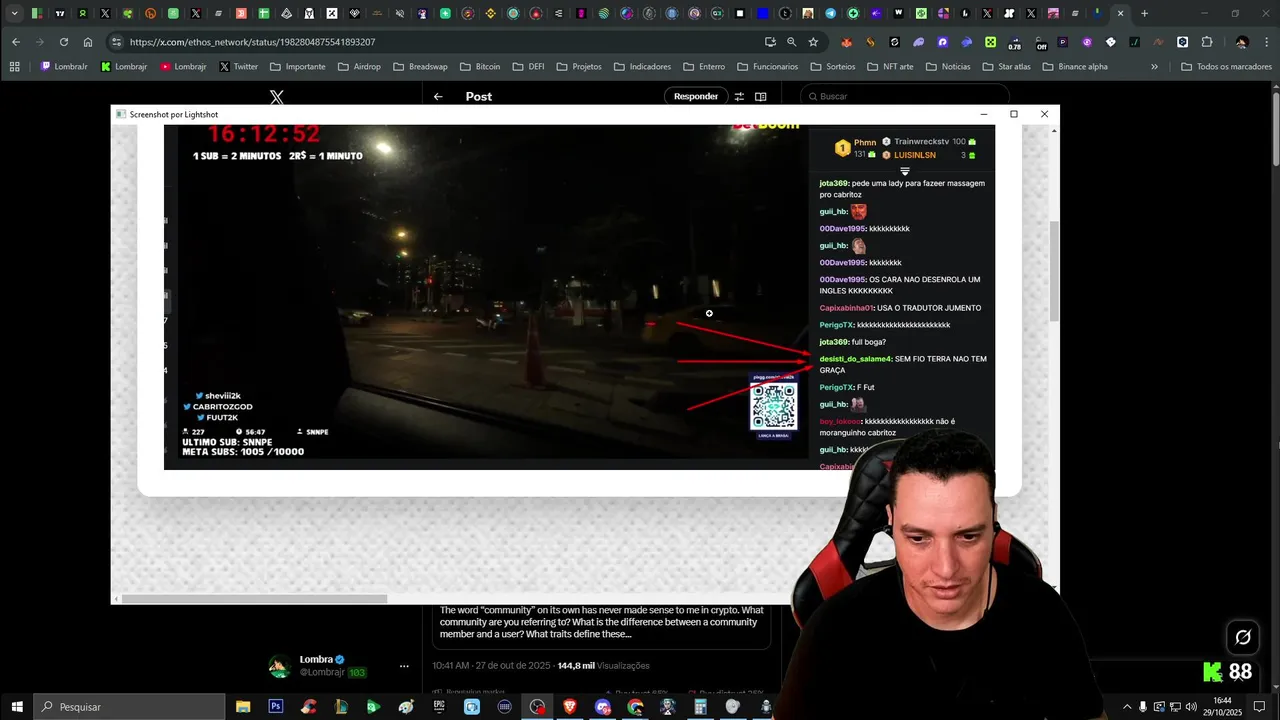The height and width of the screenshot is (720, 1280).
Task: Click the browser profile avatar
Action: coord(1242,42)
